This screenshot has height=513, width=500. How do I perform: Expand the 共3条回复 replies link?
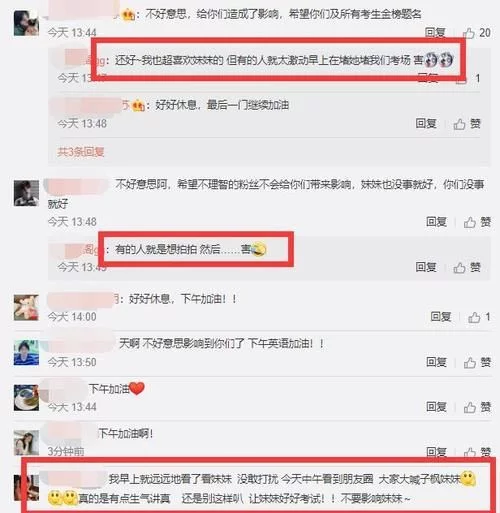[81, 152]
